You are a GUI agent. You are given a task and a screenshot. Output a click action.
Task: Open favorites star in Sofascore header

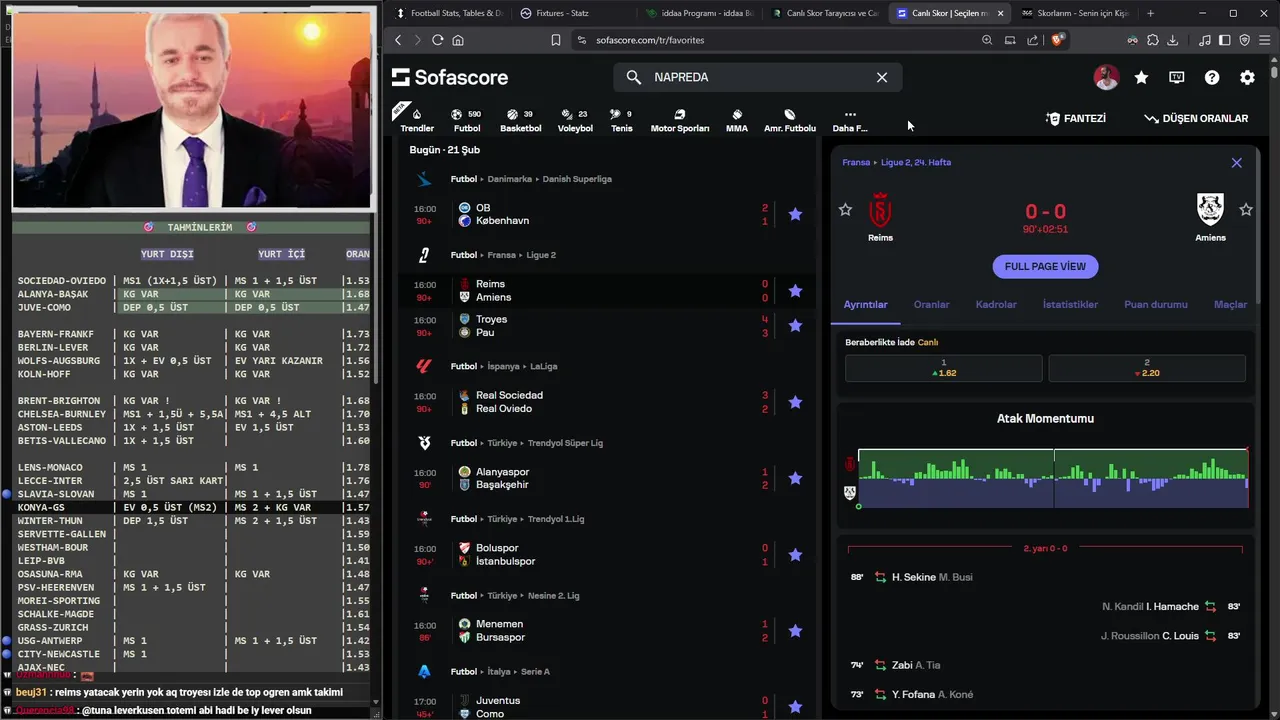coord(1141,77)
